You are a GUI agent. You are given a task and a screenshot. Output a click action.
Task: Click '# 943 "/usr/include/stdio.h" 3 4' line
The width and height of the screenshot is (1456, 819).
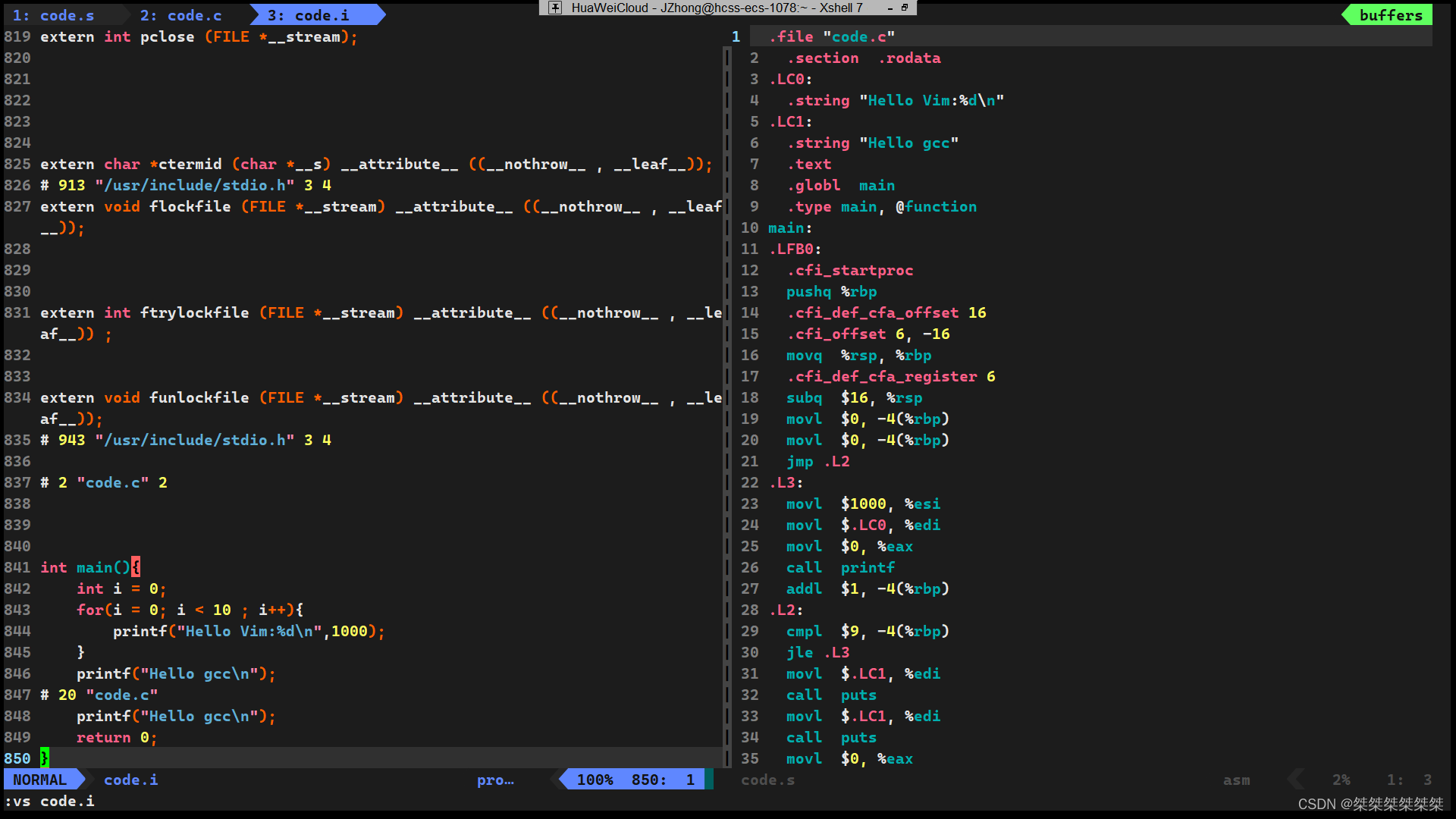(x=186, y=440)
